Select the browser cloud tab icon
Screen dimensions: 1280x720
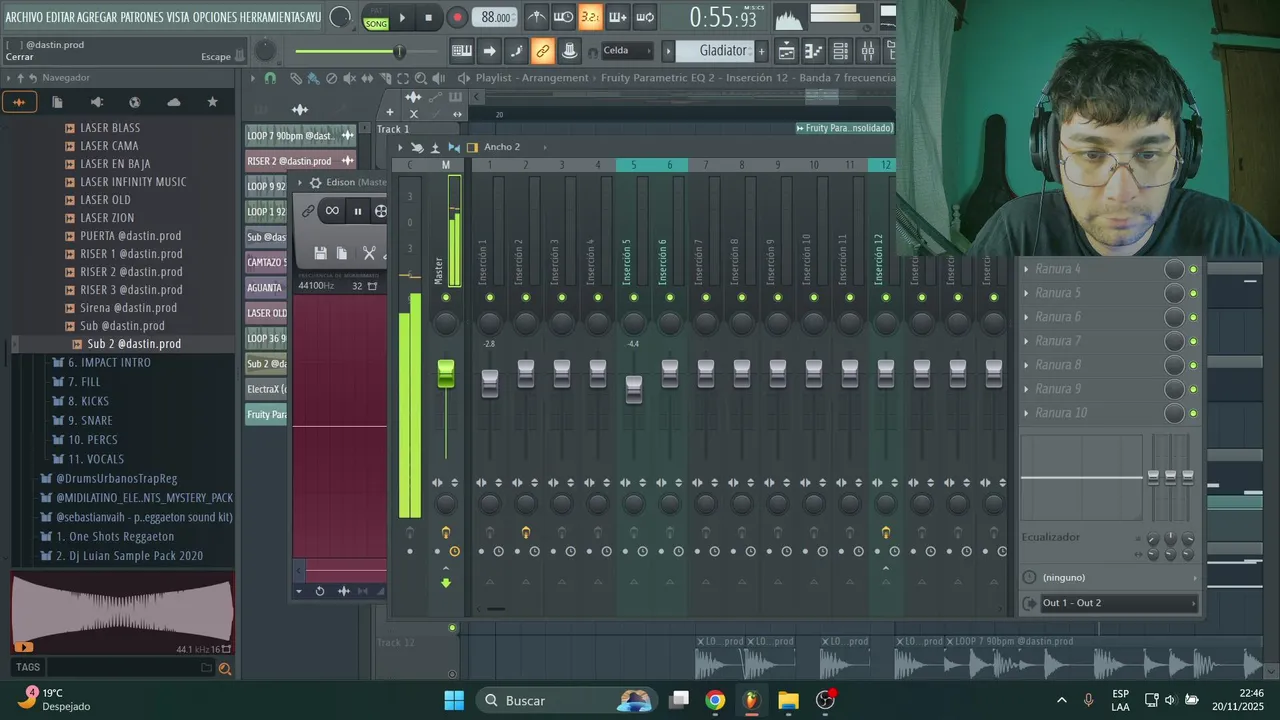(x=174, y=102)
